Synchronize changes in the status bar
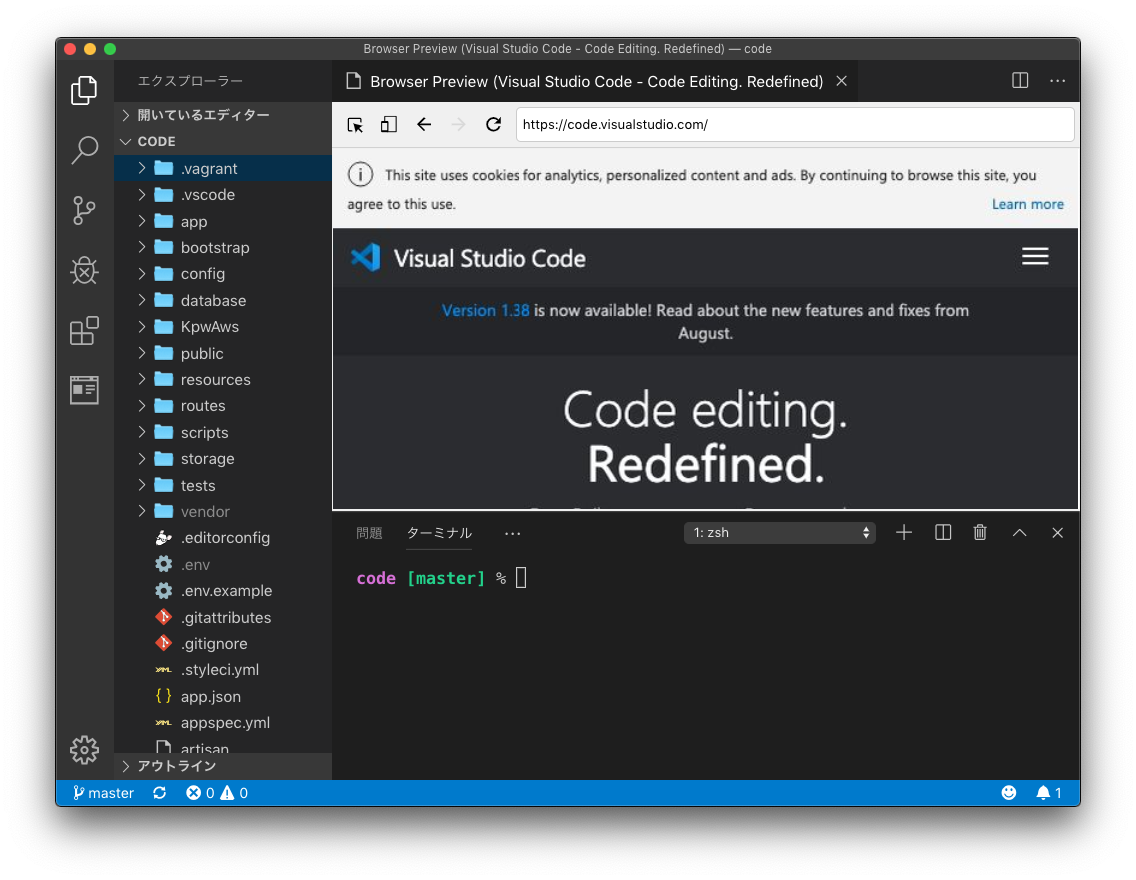The height and width of the screenshot is (880, 1136). tap(159, 793)
